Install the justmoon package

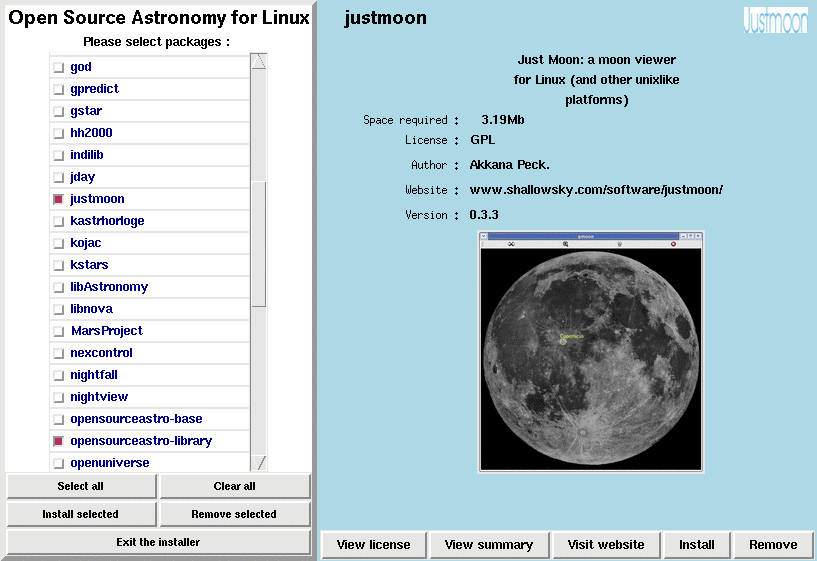[697, 545]
